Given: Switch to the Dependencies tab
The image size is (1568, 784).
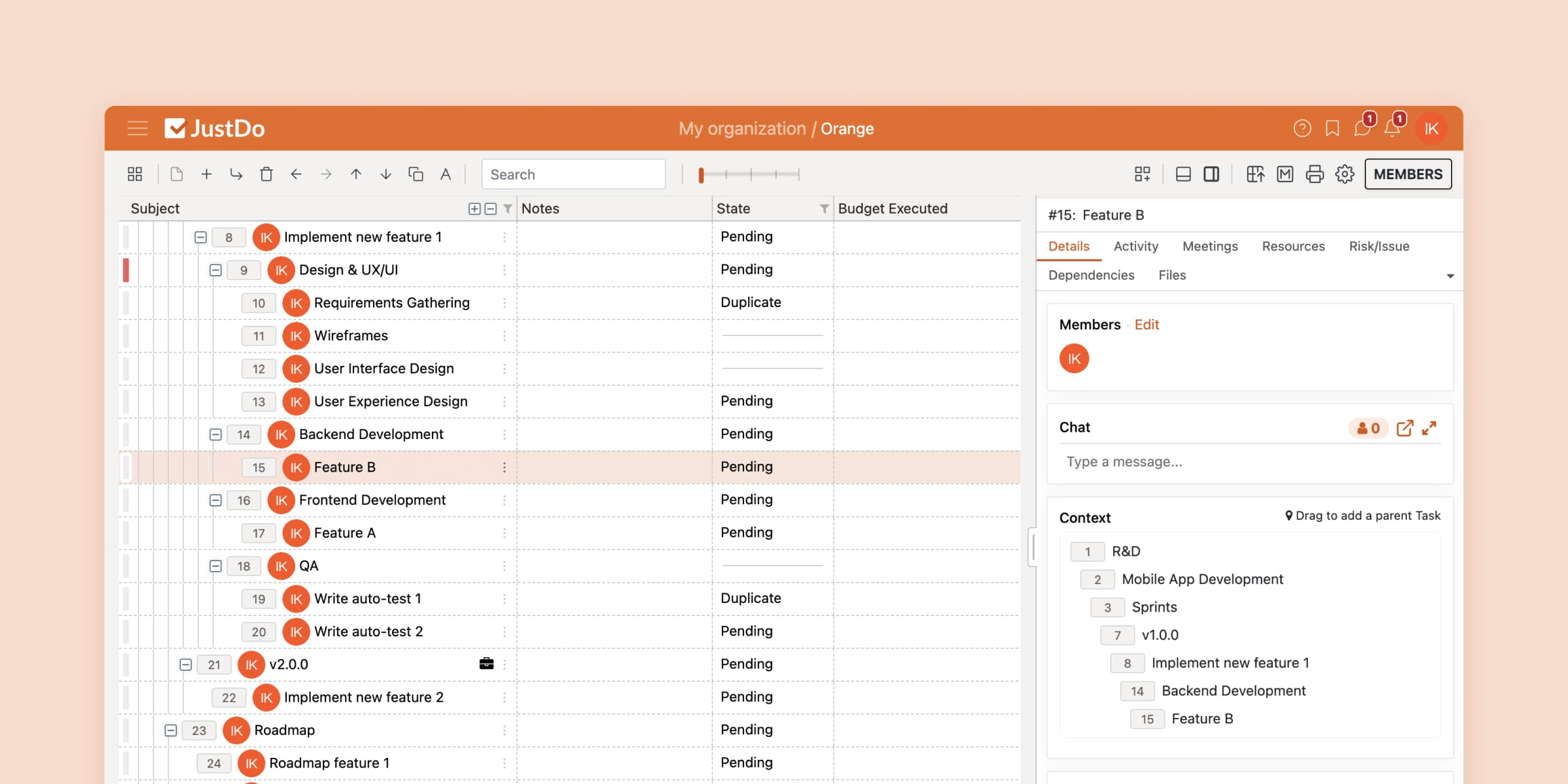Looking at the screenshot, I should 1091,273.
